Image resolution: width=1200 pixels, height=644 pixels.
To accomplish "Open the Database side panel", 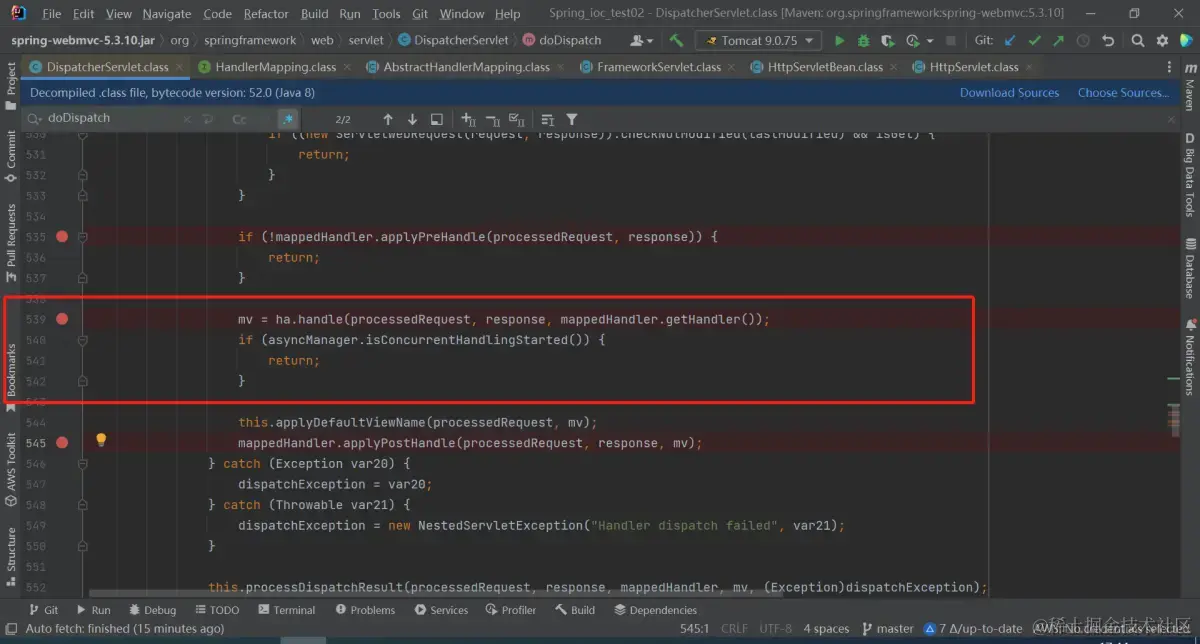I will coord(1190,268).
